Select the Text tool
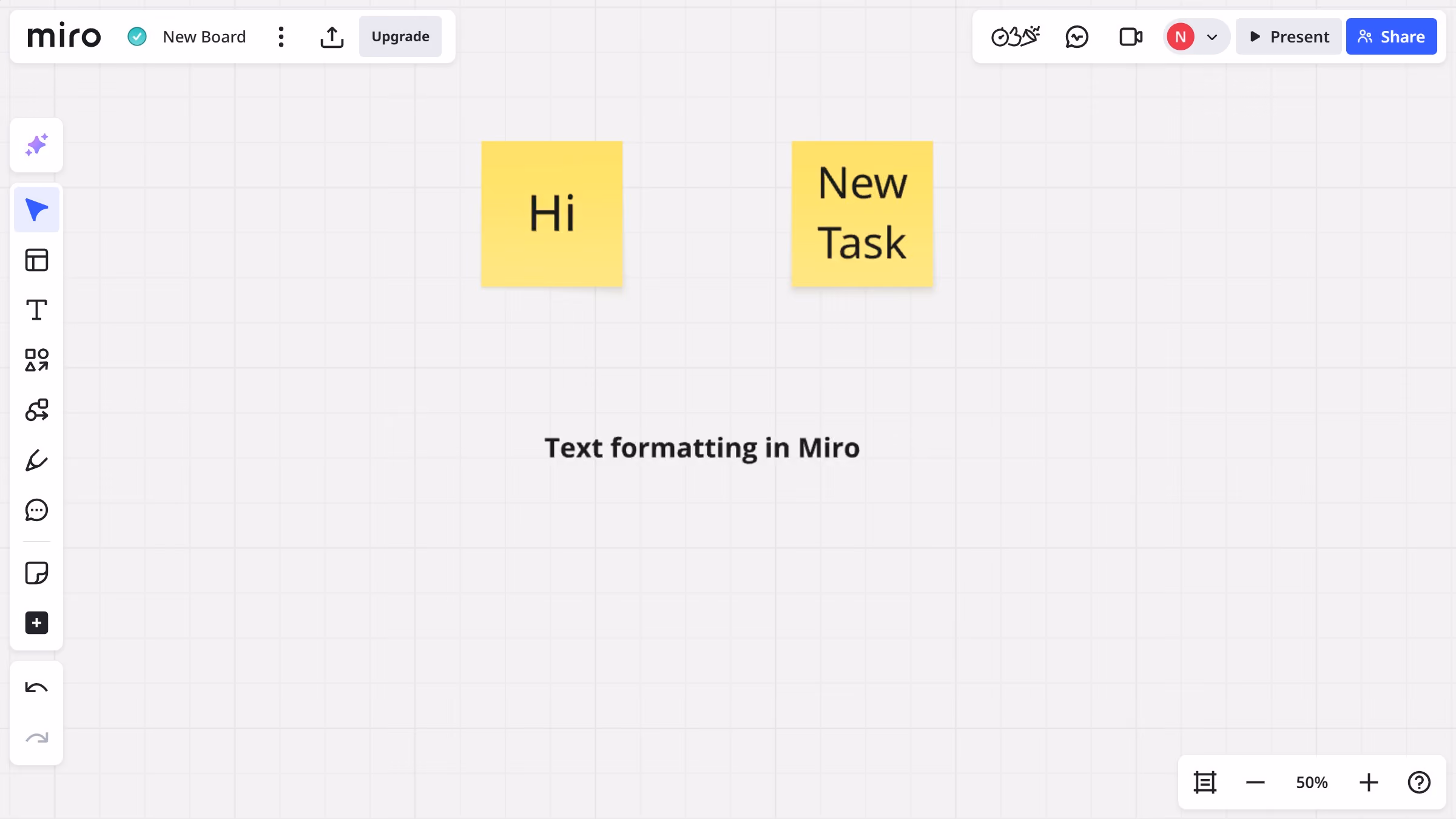Screen dimensions: 1456x819 click(36, 310)
